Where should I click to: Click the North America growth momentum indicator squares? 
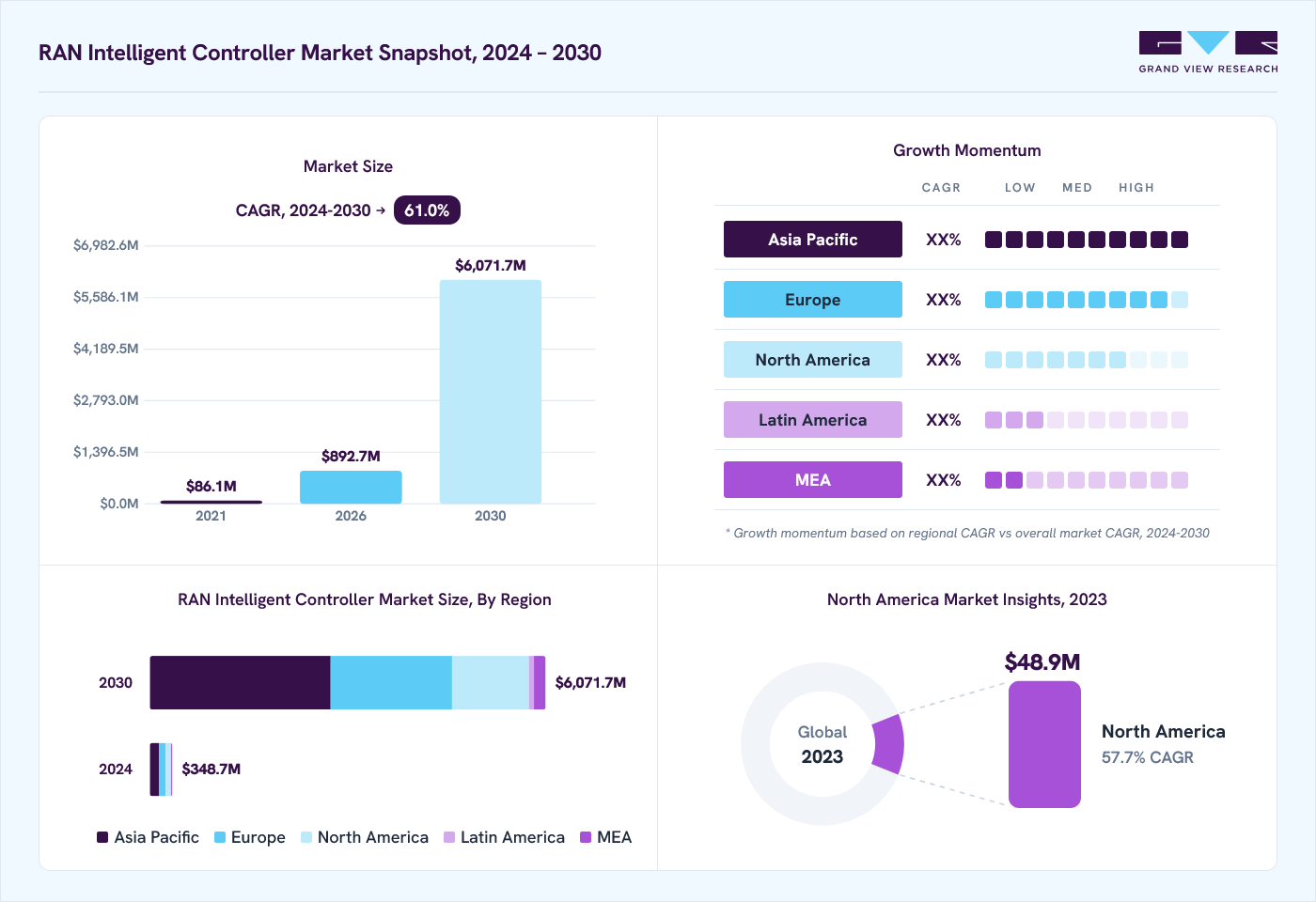coord(1087,360)
